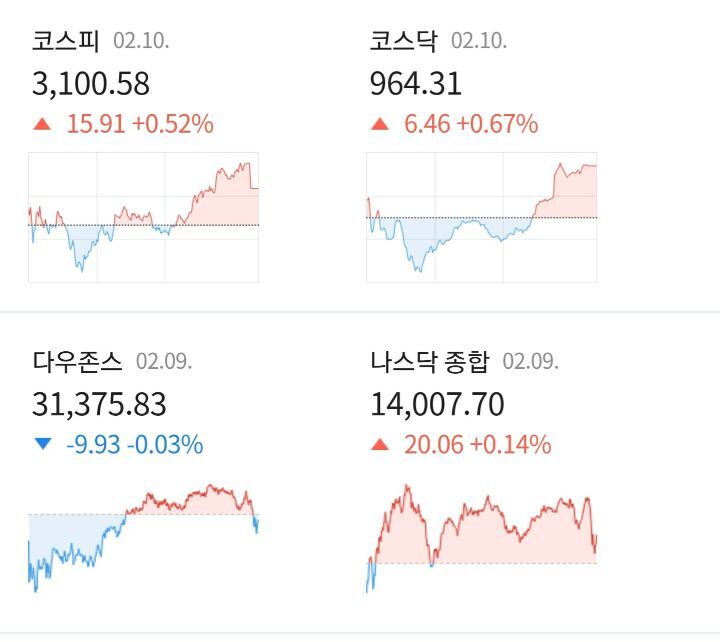Click the 코스닥 change 6.46 +0.67%
720x642 pixels.
[x=471, y=124]
